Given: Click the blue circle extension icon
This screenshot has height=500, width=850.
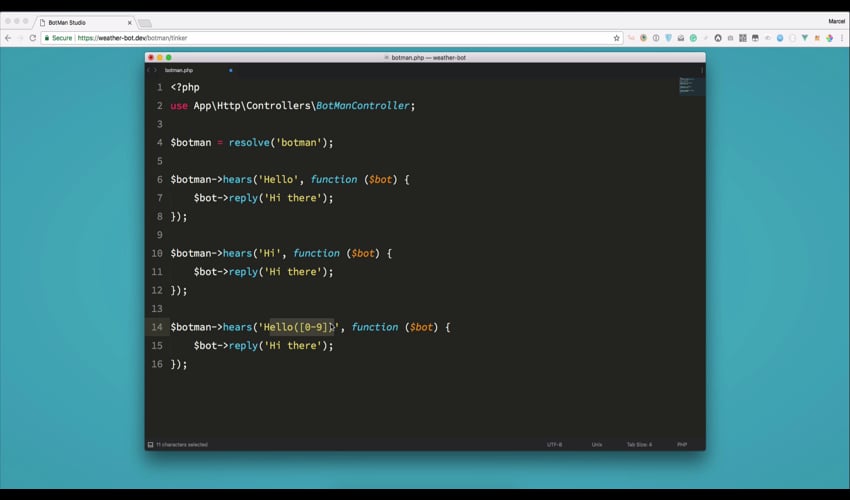Looking at the screenshot, I should pos(780,38).
